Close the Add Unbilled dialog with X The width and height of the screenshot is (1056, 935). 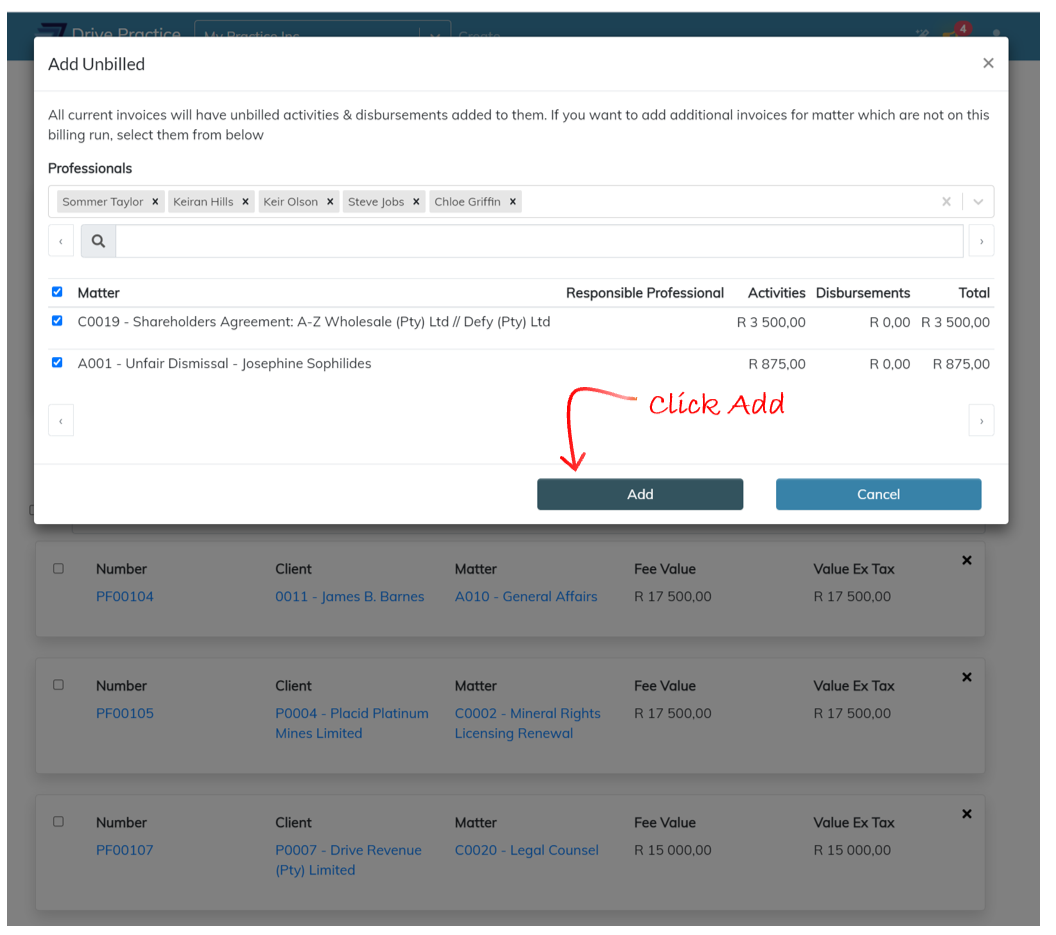[x=988, y=63]
